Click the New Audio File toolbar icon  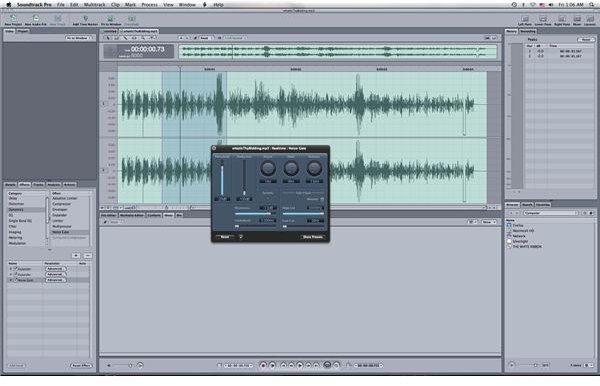click(36, 18)
